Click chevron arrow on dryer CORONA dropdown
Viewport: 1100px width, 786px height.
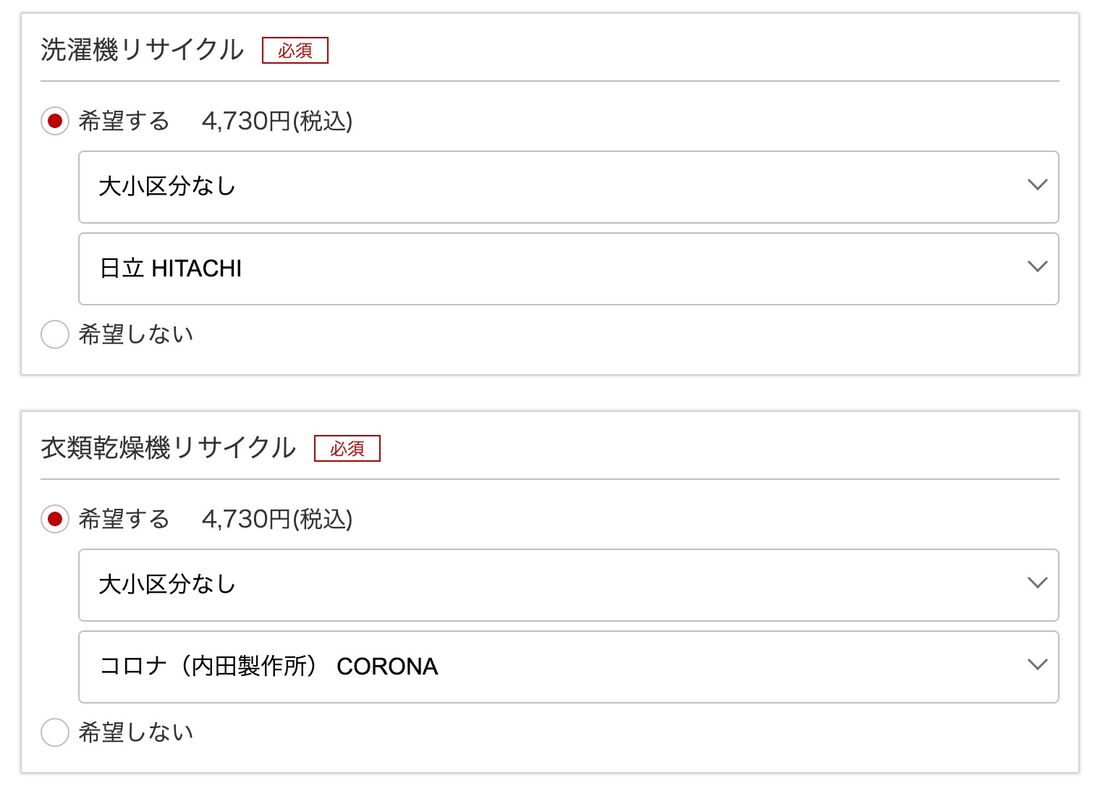coord(1037,666)
